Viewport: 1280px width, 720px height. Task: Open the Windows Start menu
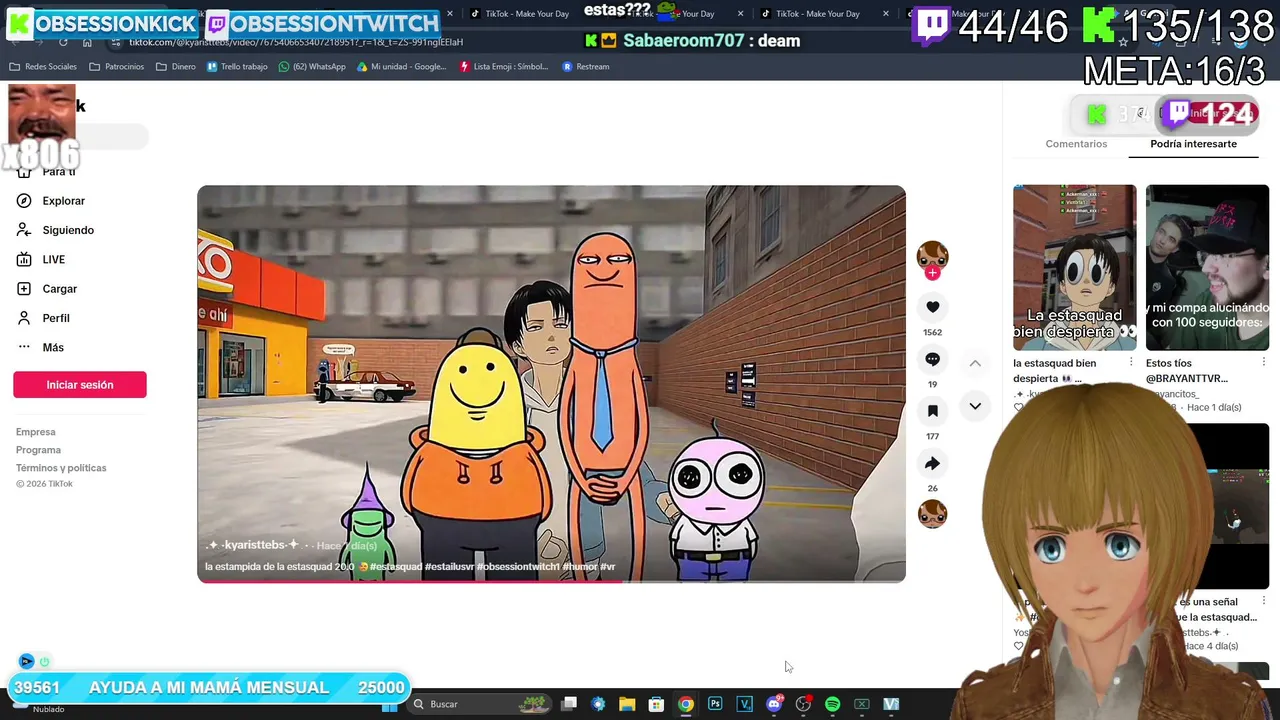390,708
